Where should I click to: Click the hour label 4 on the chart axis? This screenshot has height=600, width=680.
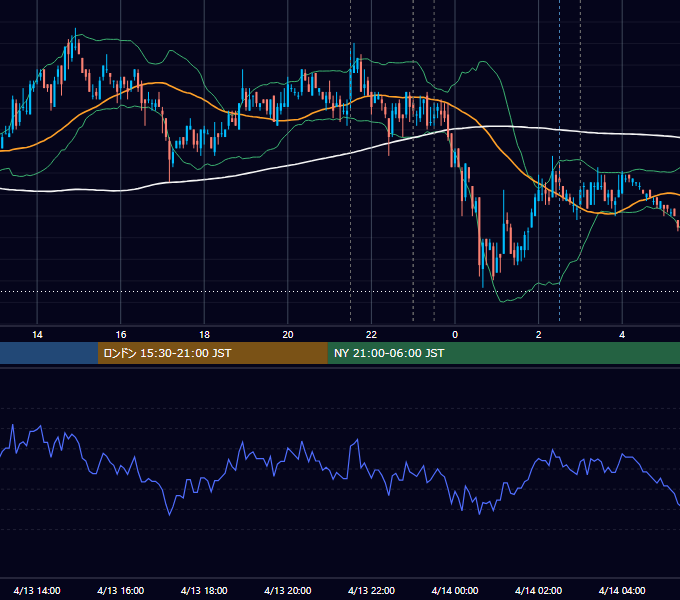click(x=622, y=335)
